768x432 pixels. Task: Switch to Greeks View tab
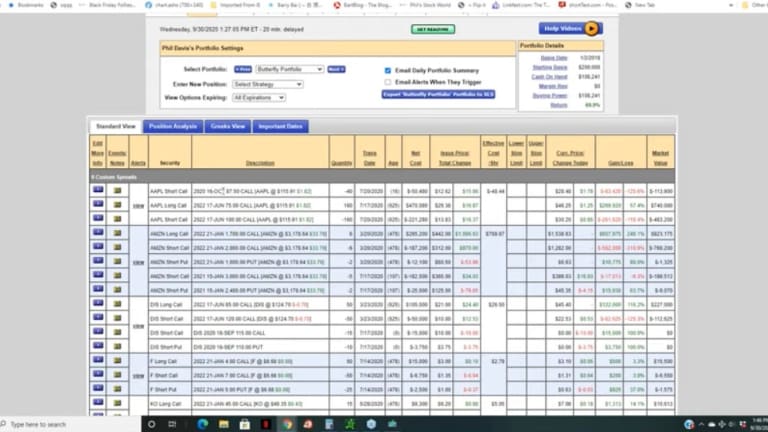tap(228, 126)
